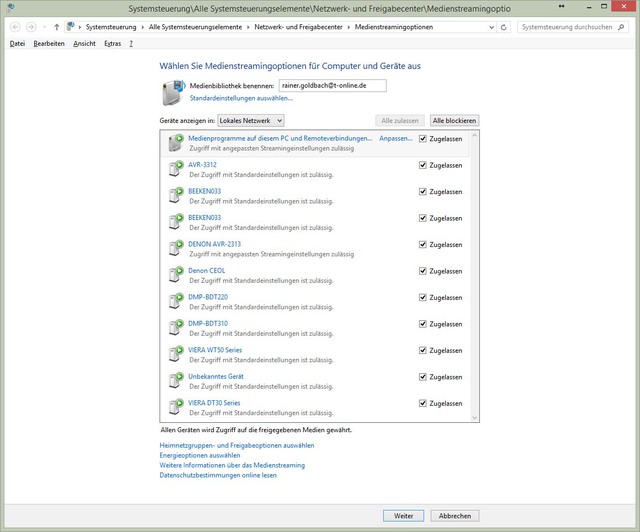
Task: Click the Unbekanntes Gerät device icon
Action: click(x=174, y=381)
